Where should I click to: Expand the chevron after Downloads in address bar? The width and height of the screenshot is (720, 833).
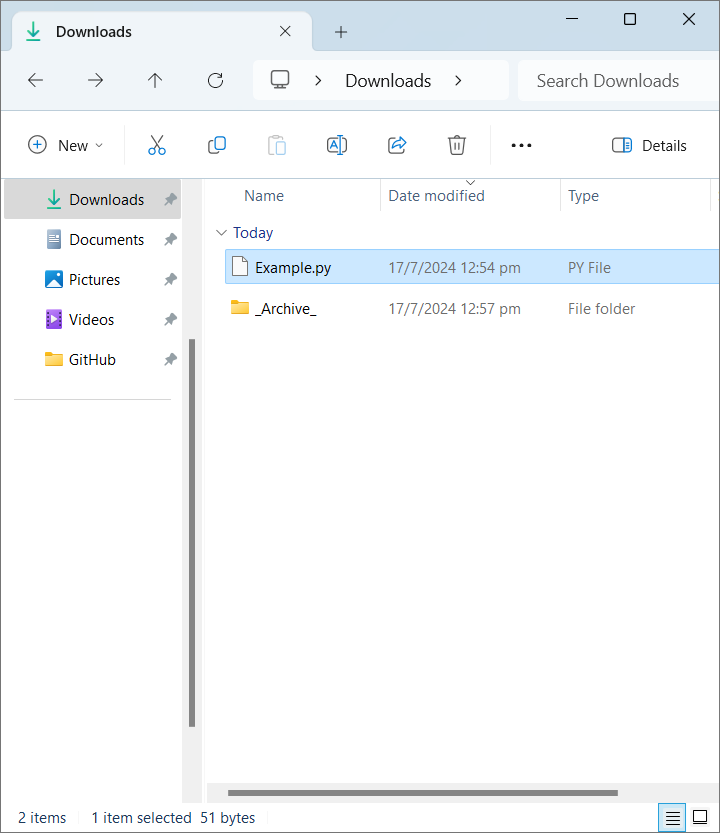[x=458, y=81]
